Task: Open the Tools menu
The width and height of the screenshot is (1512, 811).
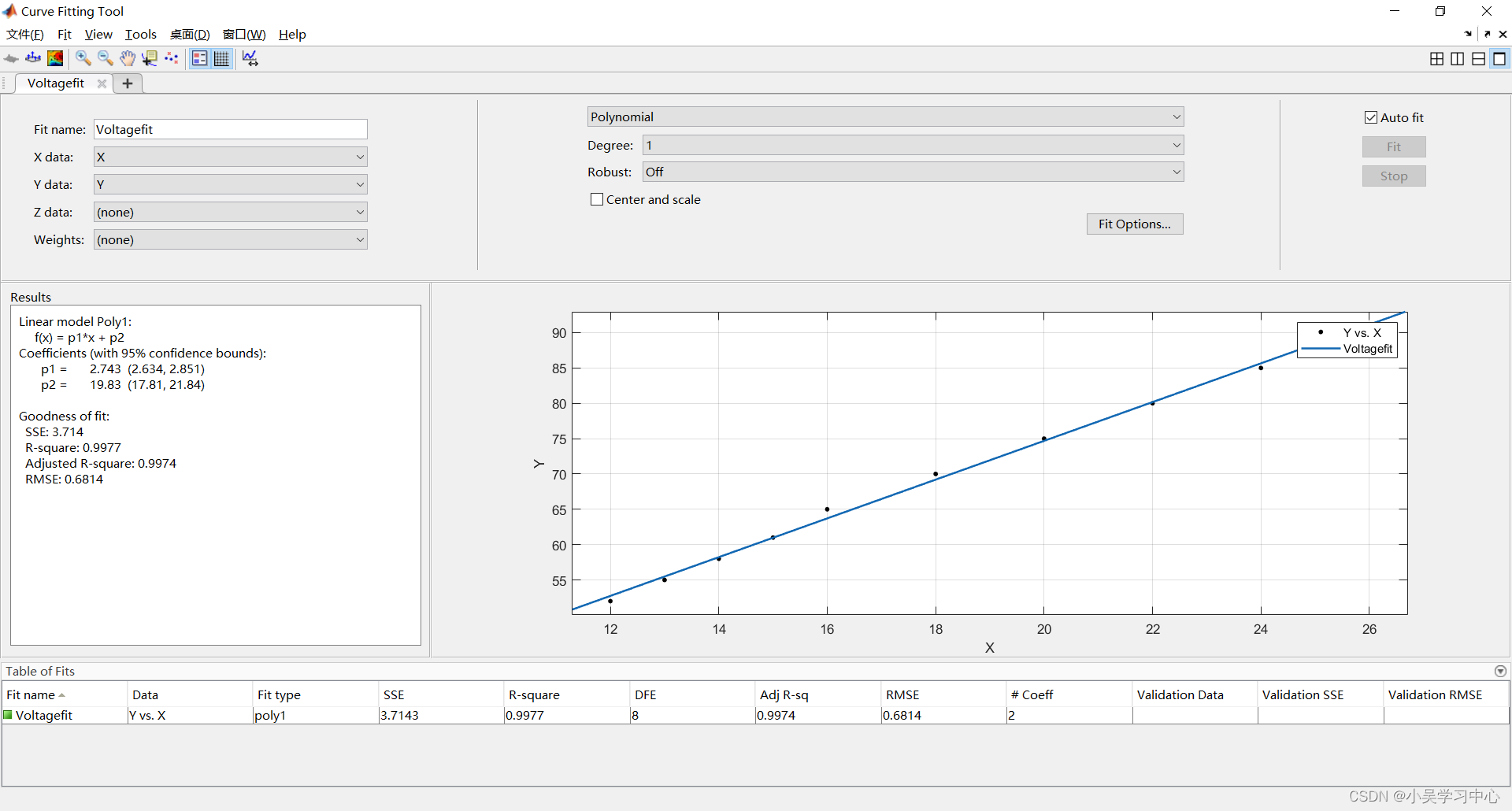Action: [x=141, y=35]
